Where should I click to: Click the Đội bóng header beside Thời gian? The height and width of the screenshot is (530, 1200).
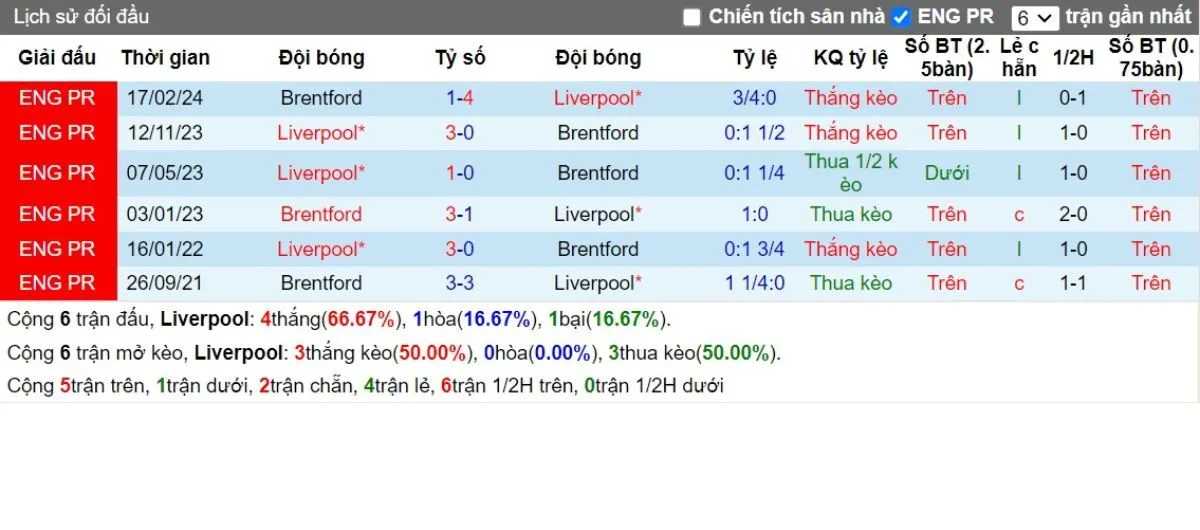(x=321, y=58)
